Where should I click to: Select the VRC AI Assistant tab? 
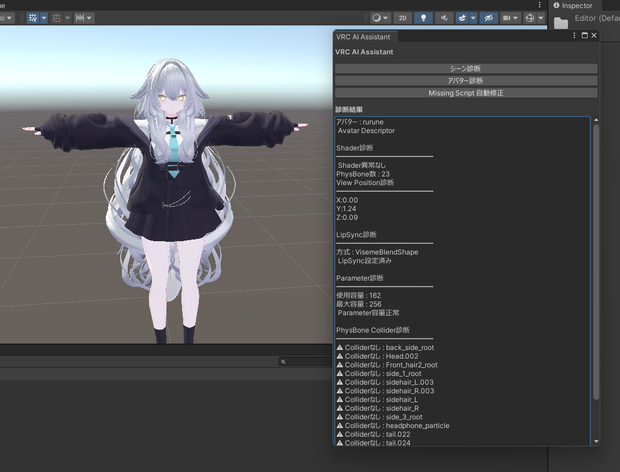pyautogui.click(x=363, y=37)
